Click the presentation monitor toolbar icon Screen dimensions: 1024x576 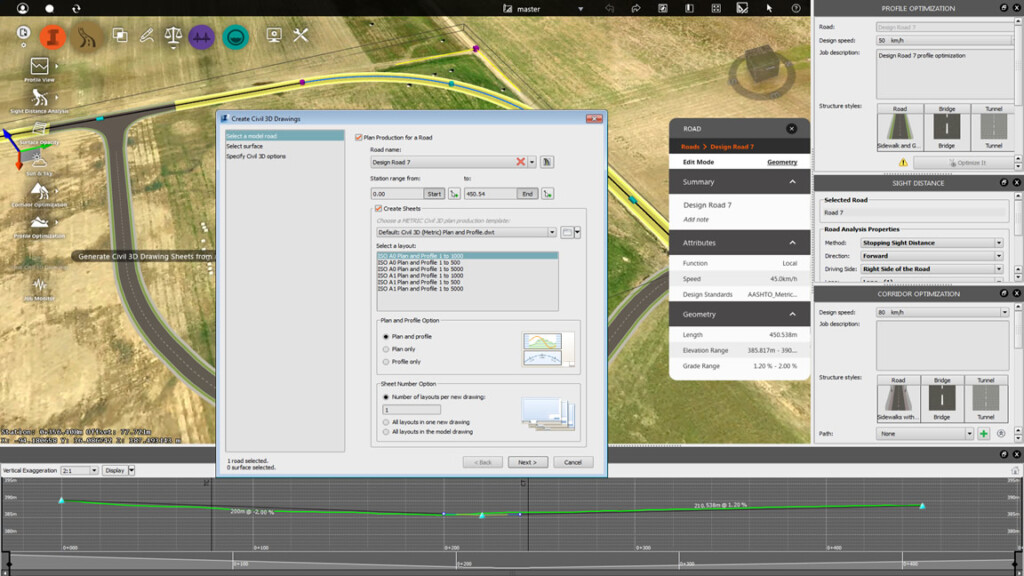click(x=274, y=35)
